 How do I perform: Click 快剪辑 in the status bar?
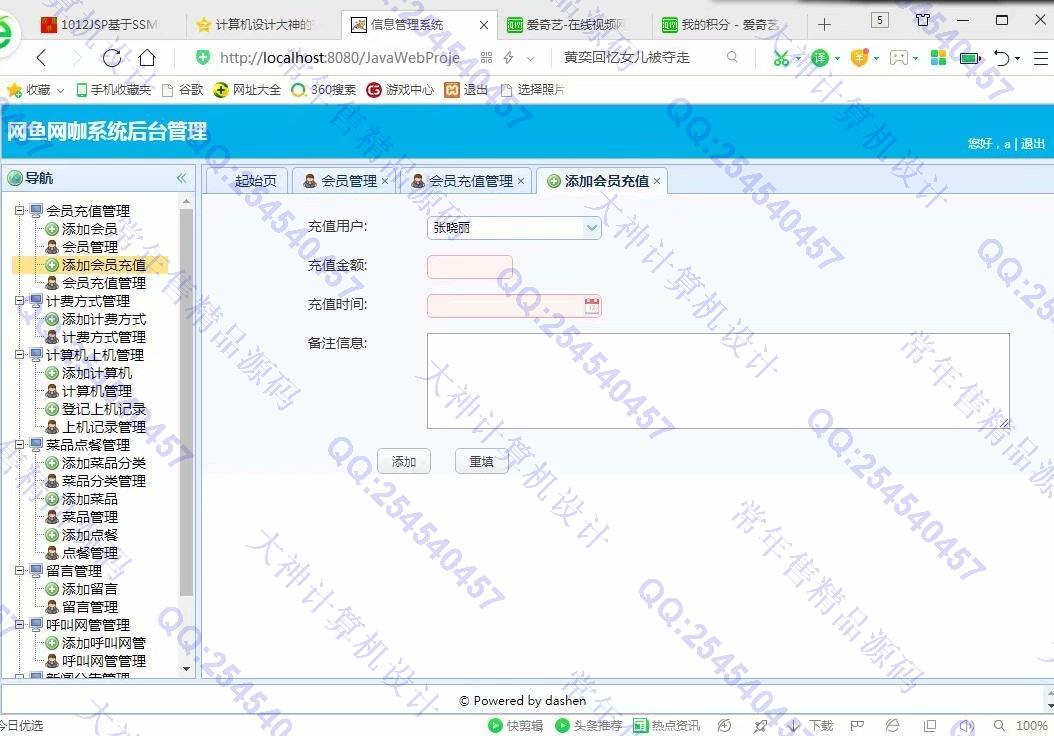[x=516, y=725]
